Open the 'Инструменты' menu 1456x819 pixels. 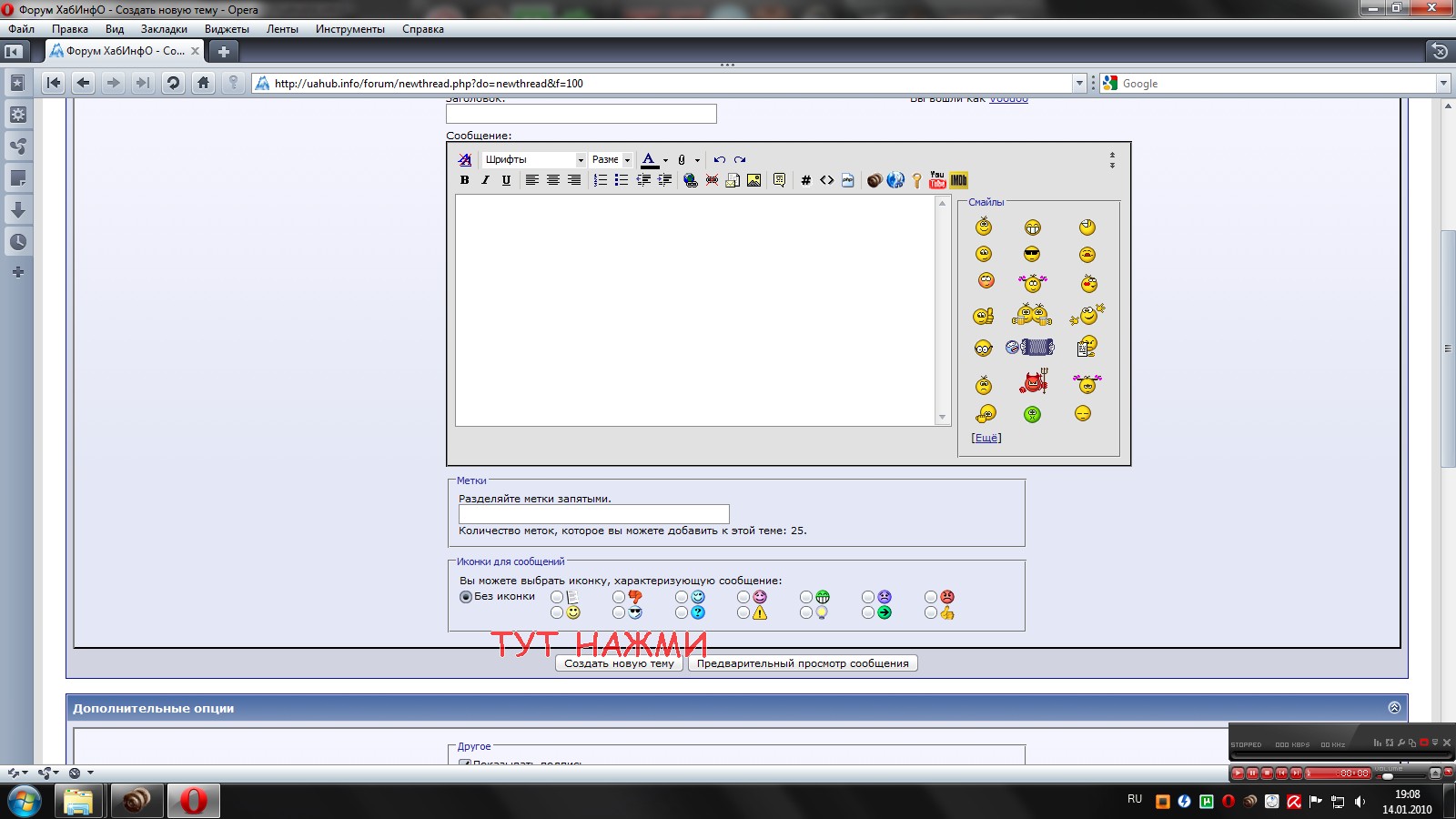(349, 29)
